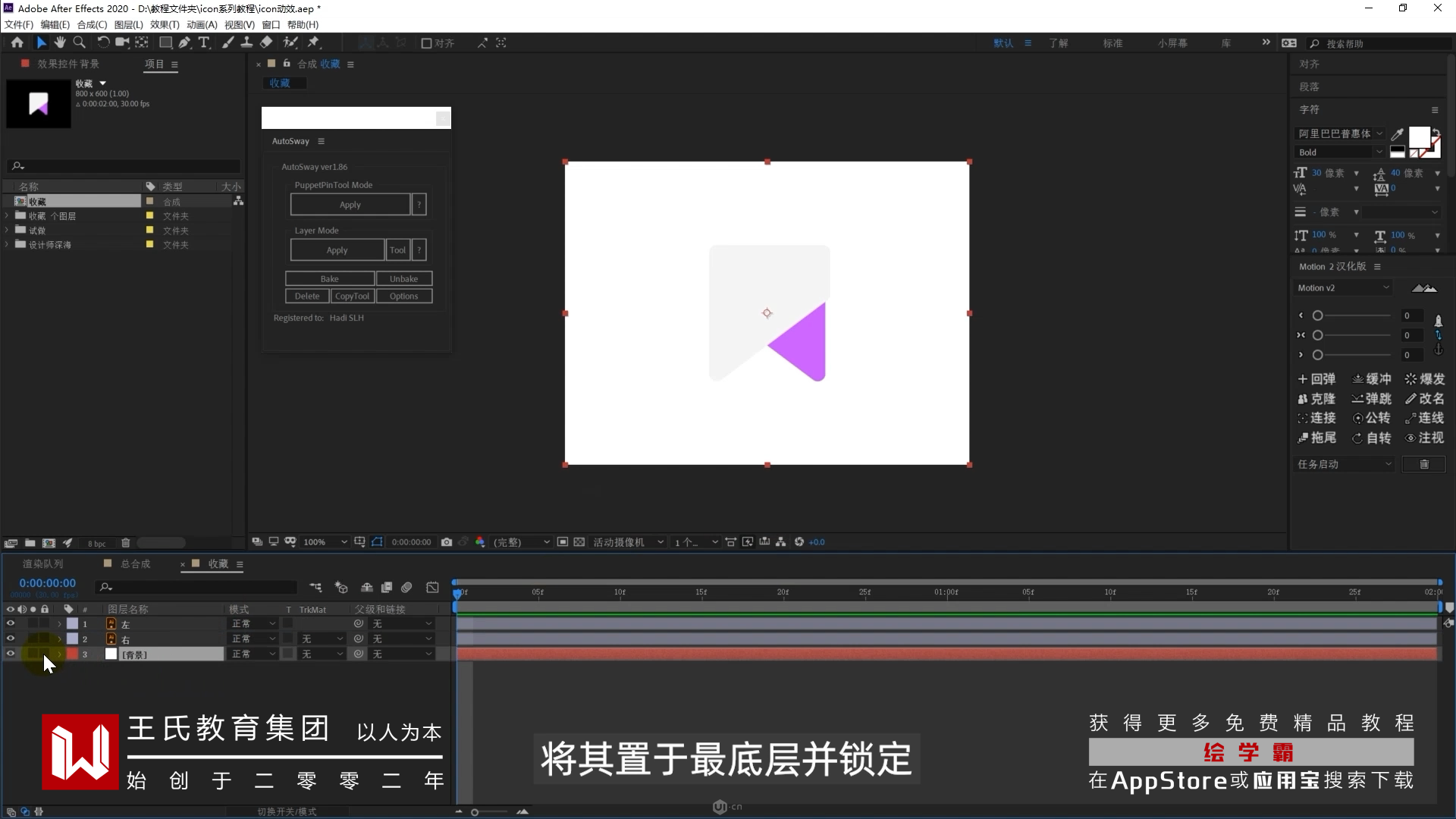Open the Motion v2 dropdown
1456x819 pixels.
pyautogui.click(x=1343, y=288)
